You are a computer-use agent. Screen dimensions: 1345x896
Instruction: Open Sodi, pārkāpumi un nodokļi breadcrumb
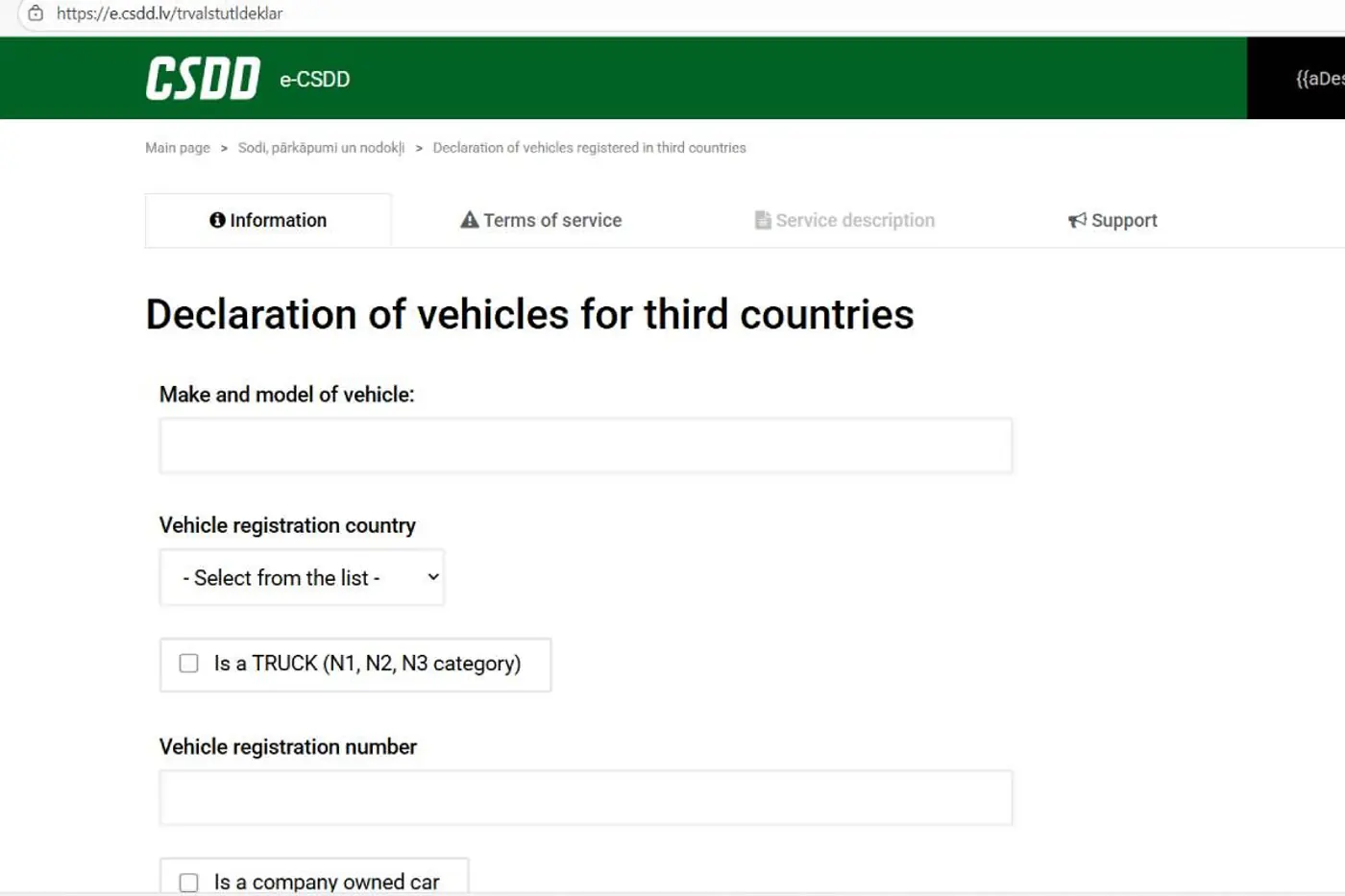tap(321, 148)
